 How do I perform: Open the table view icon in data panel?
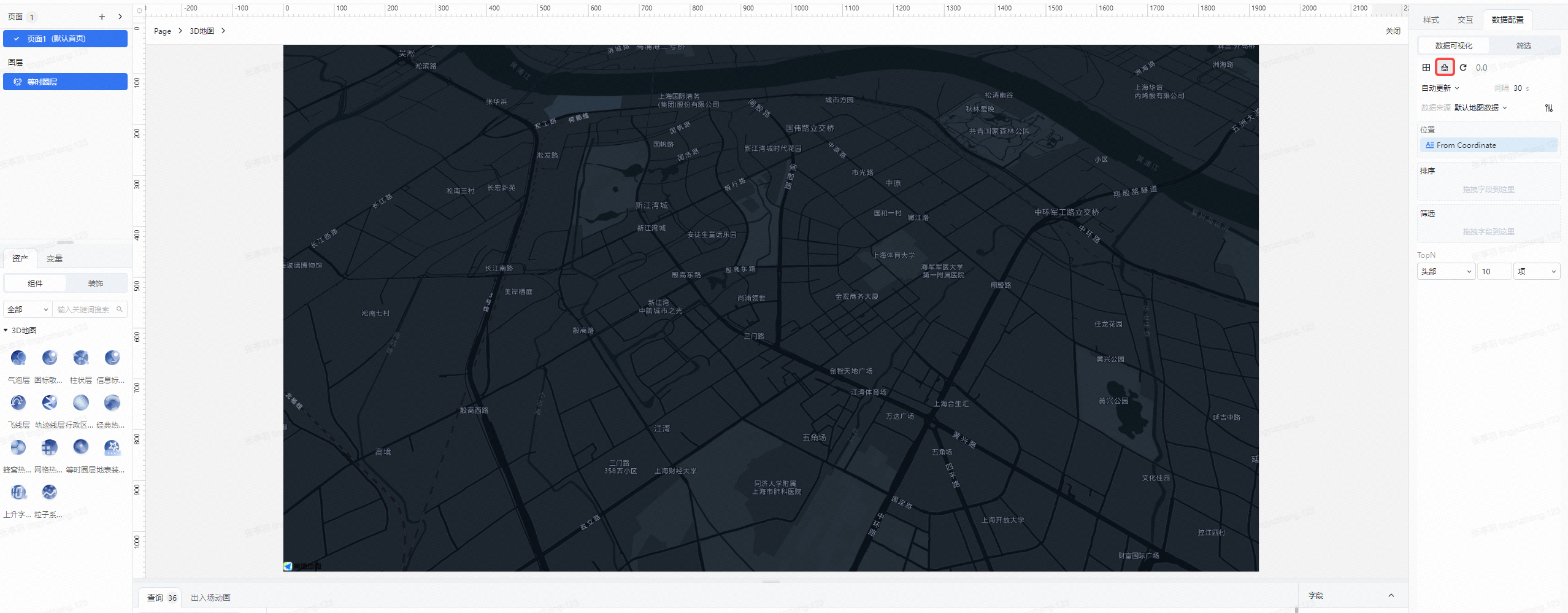coord(1426,67)
